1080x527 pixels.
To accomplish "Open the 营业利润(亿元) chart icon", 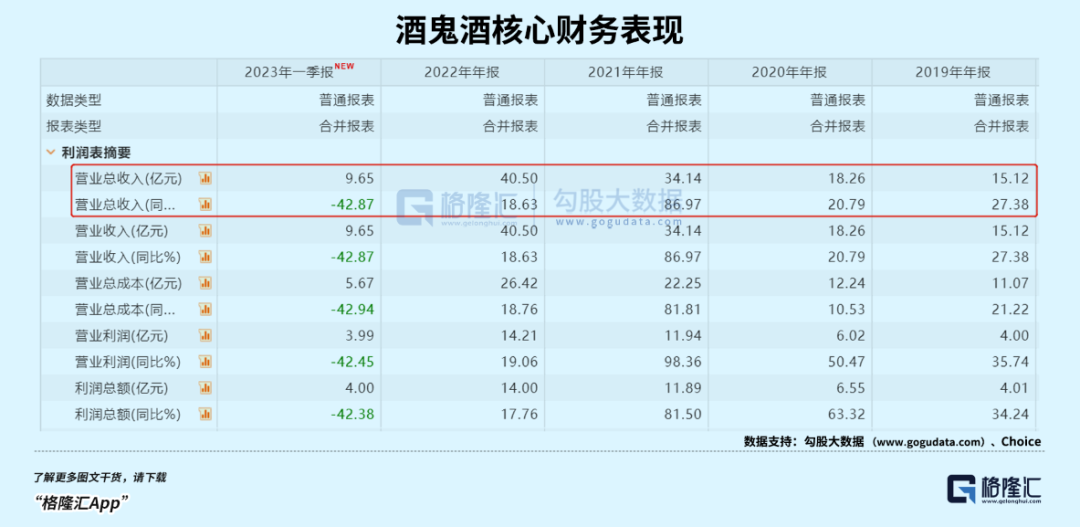I will point(205,335).
